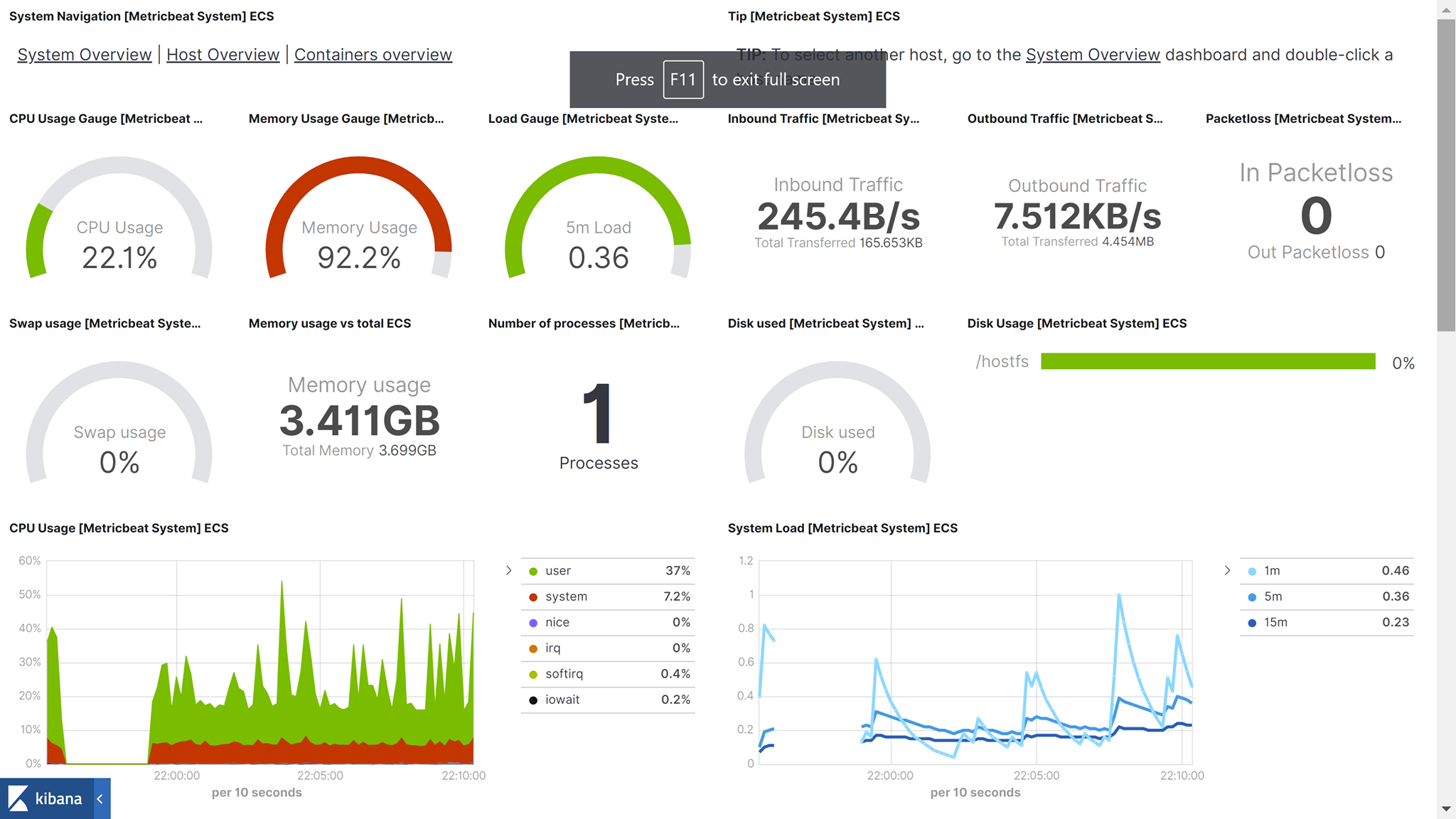Image resolution: width=1456 pixels, height=819 pixels.
Task: Click the vertical scrollbar thumb
Action: [x=1446, y=175]
